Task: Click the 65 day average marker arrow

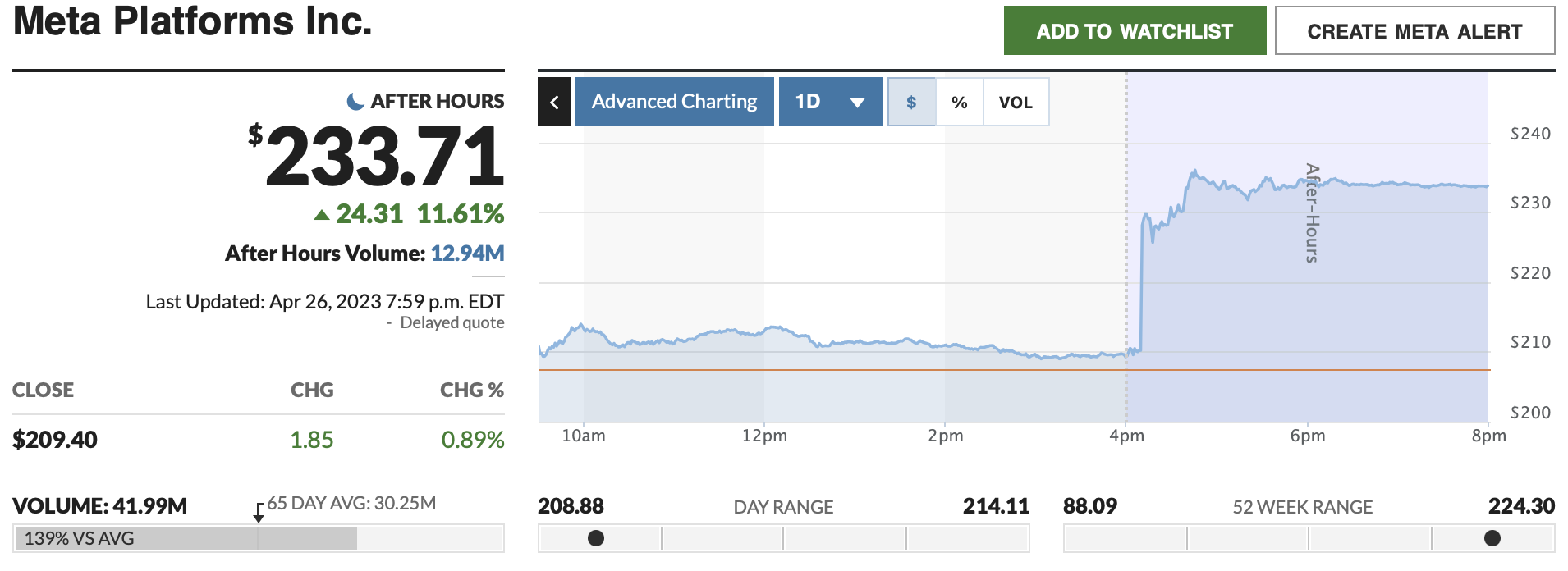Action: pos(259,514)
